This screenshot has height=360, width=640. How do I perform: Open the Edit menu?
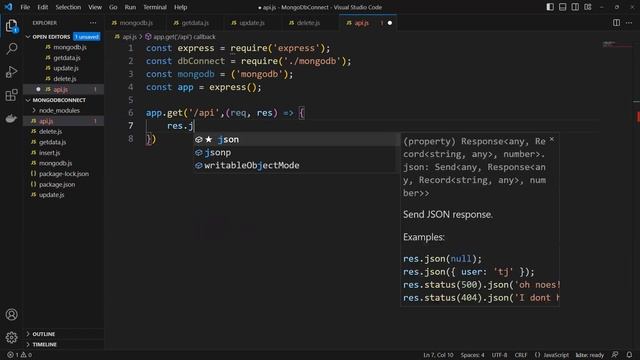(x=42, y=7)
